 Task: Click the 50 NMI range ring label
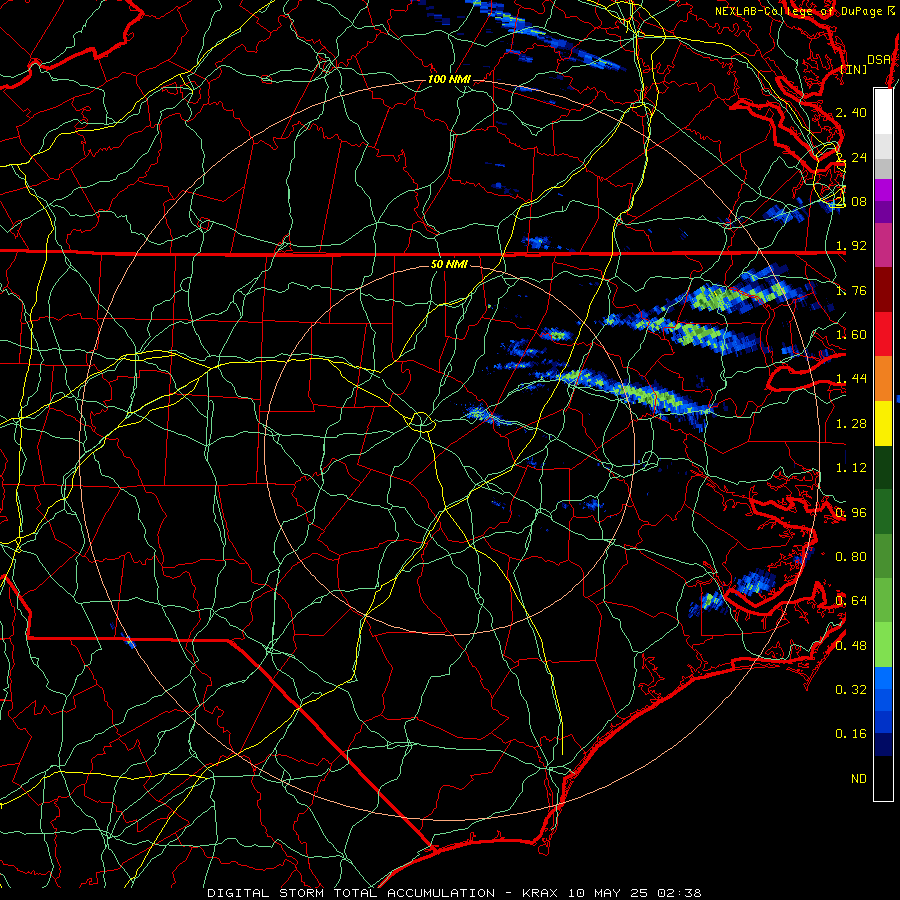pyautogui.click(x=449, y=264)
